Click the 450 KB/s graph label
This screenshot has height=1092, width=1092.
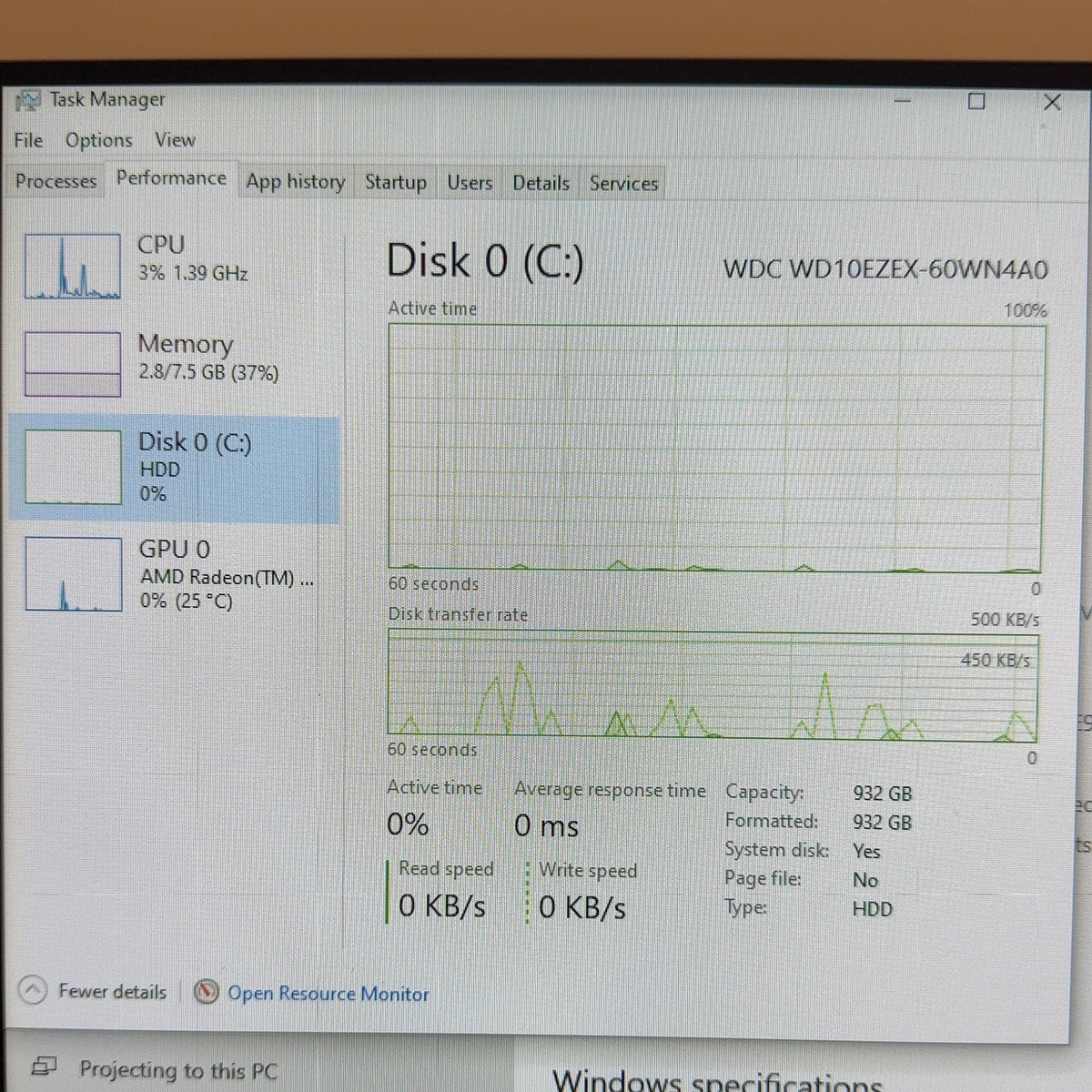996,660
